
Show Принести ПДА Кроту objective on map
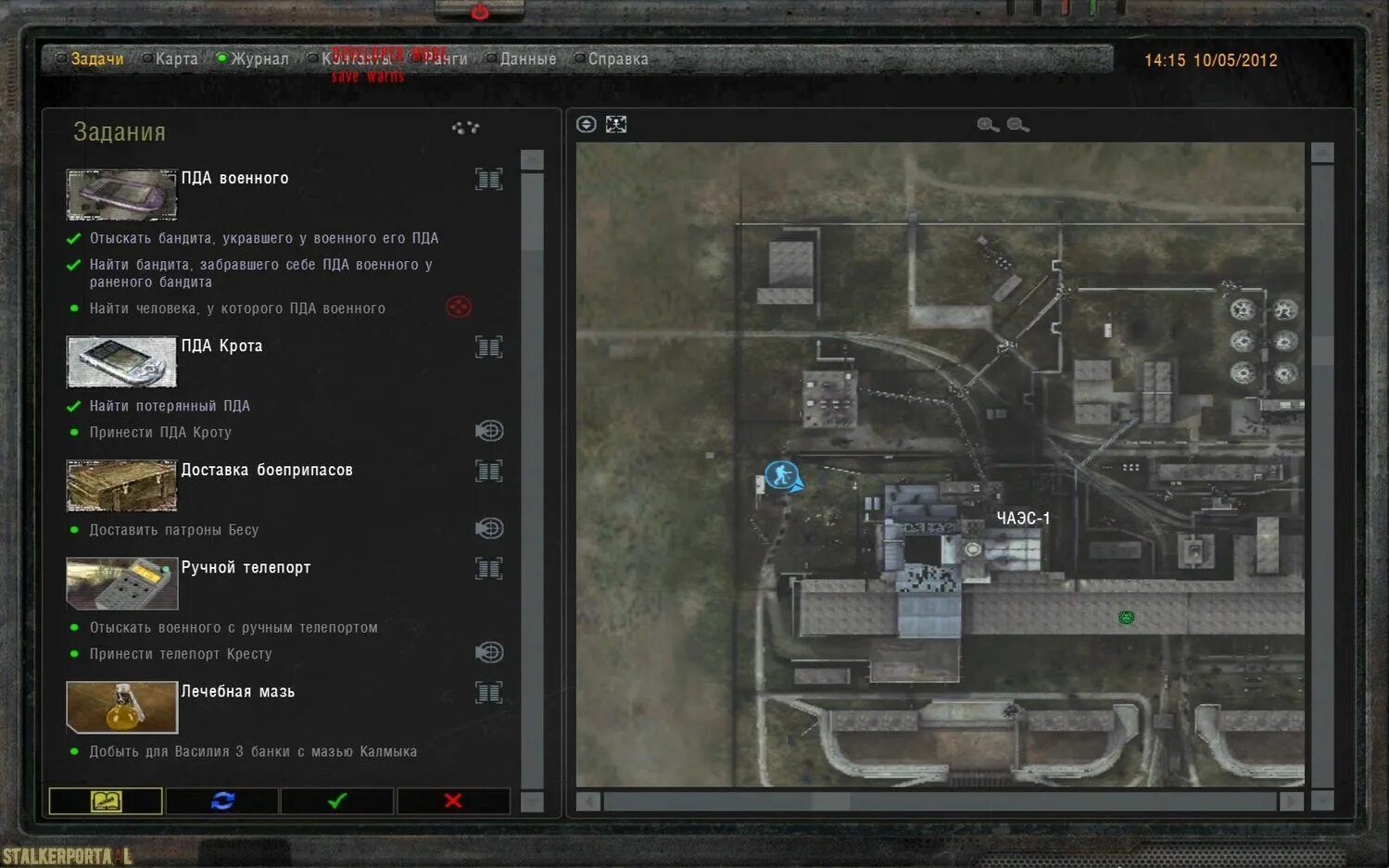click(489, 431)
